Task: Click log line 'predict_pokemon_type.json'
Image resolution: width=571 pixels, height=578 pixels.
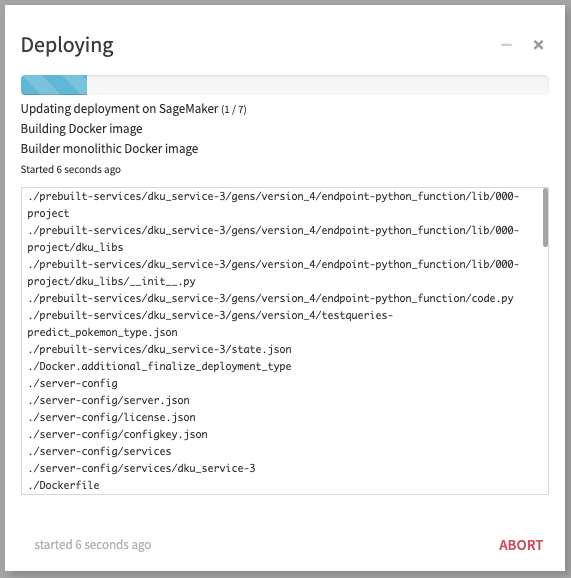Action: click(x=102, y=332)
